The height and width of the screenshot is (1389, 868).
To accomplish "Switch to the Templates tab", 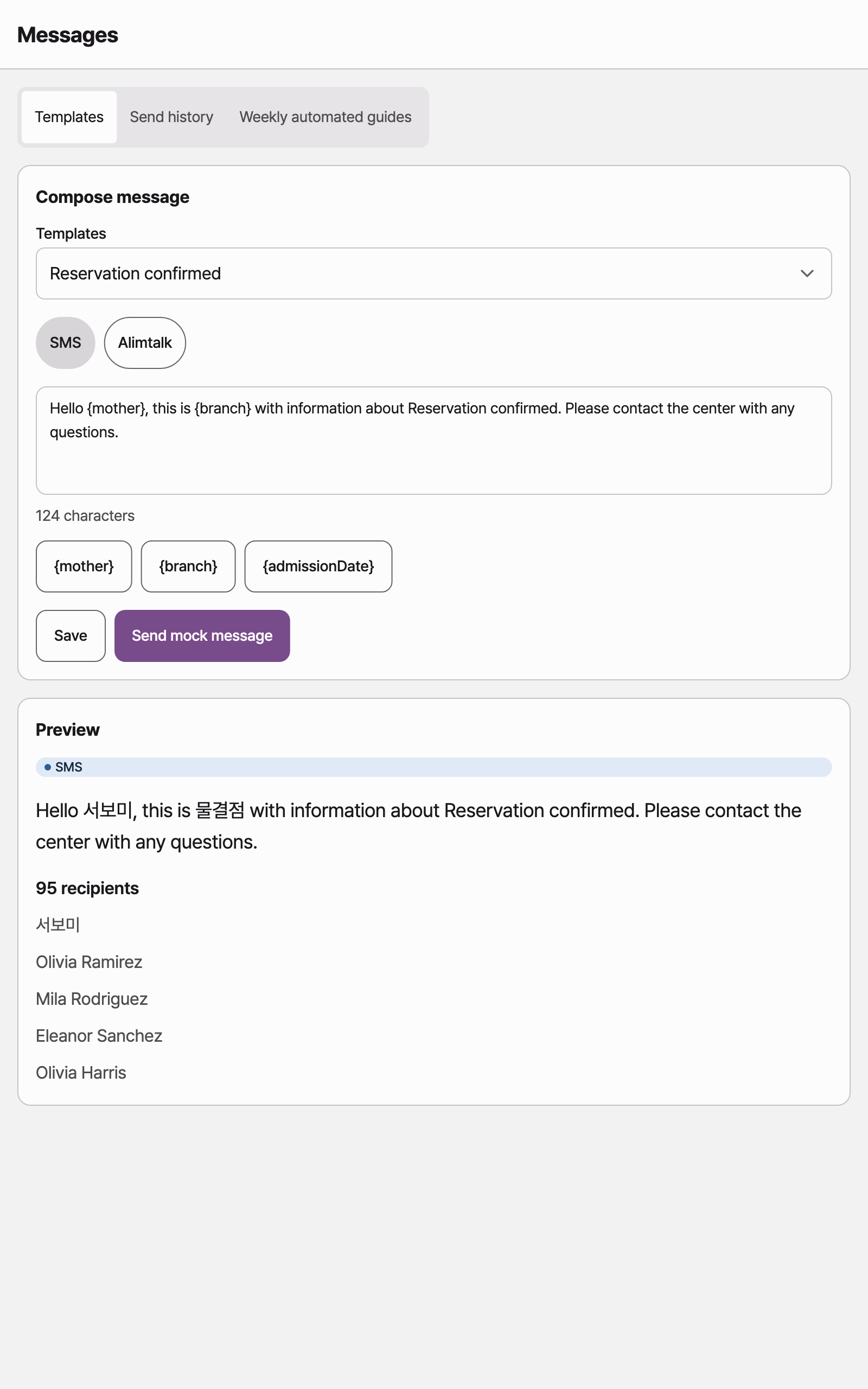I will pyautogui.click(x=69, y=117).
